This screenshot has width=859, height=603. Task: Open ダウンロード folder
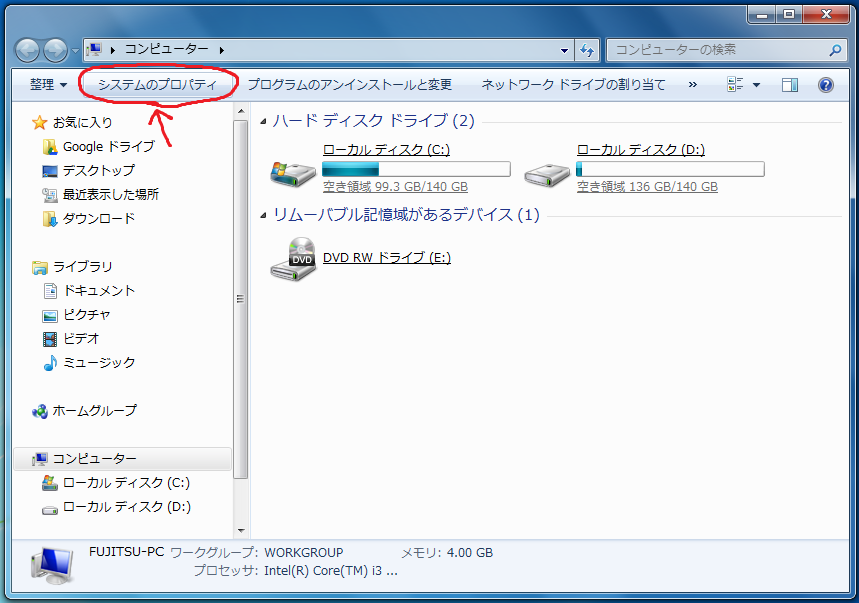99,219
